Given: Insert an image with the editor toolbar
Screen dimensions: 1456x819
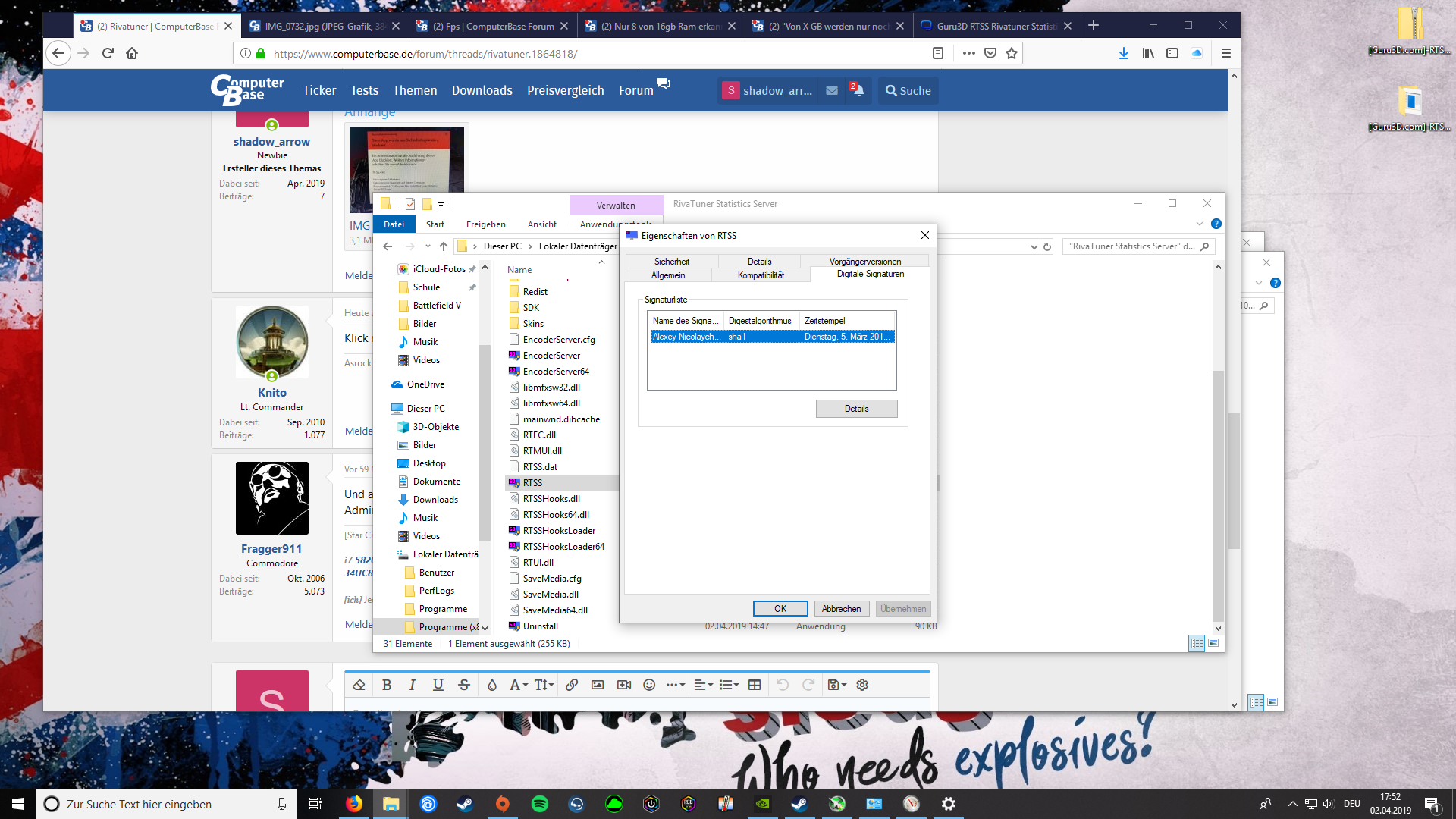Looking at the screenshot, I should coord(598,685).
